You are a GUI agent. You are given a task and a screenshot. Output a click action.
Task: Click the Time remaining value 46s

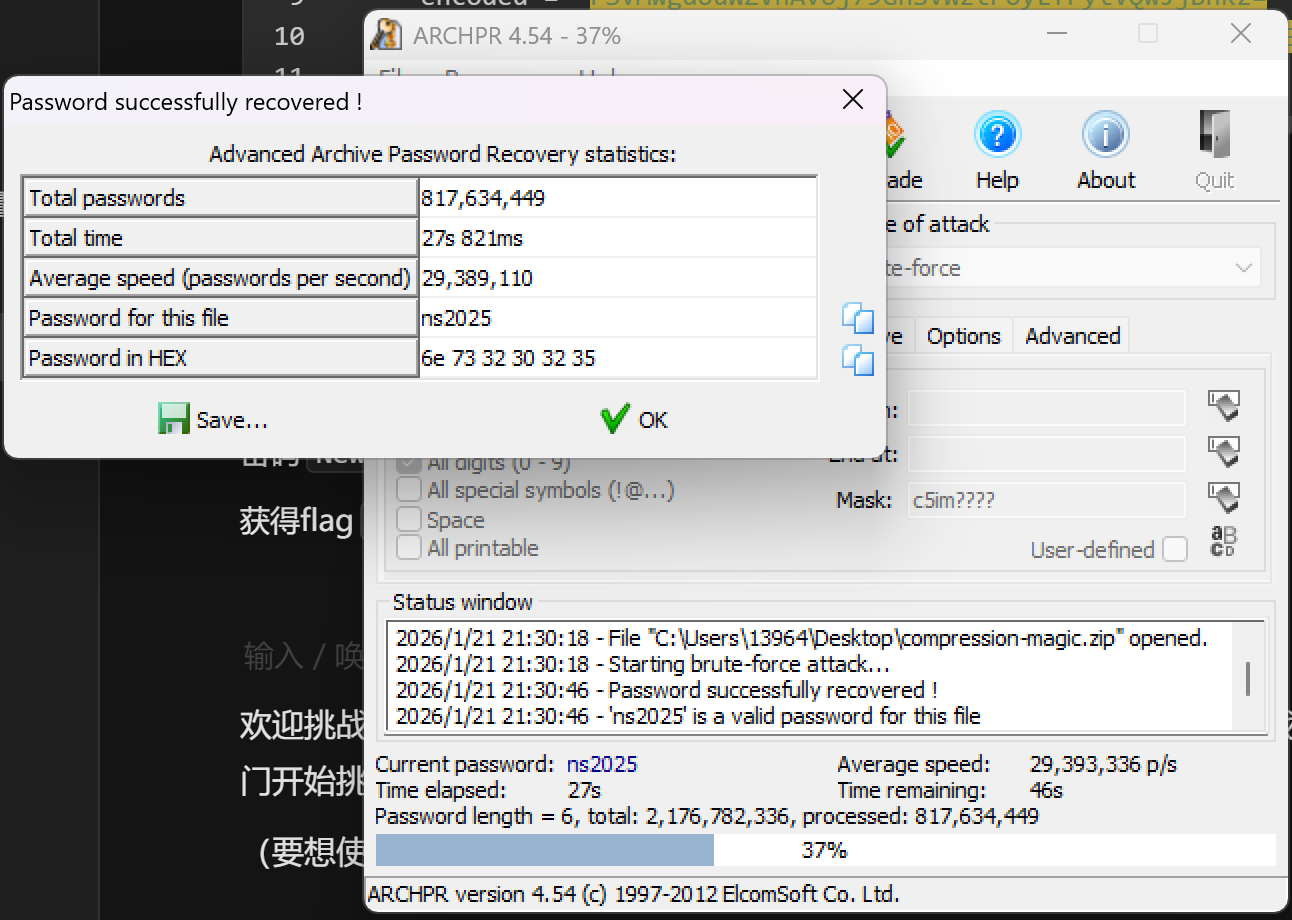(1046, 790)
